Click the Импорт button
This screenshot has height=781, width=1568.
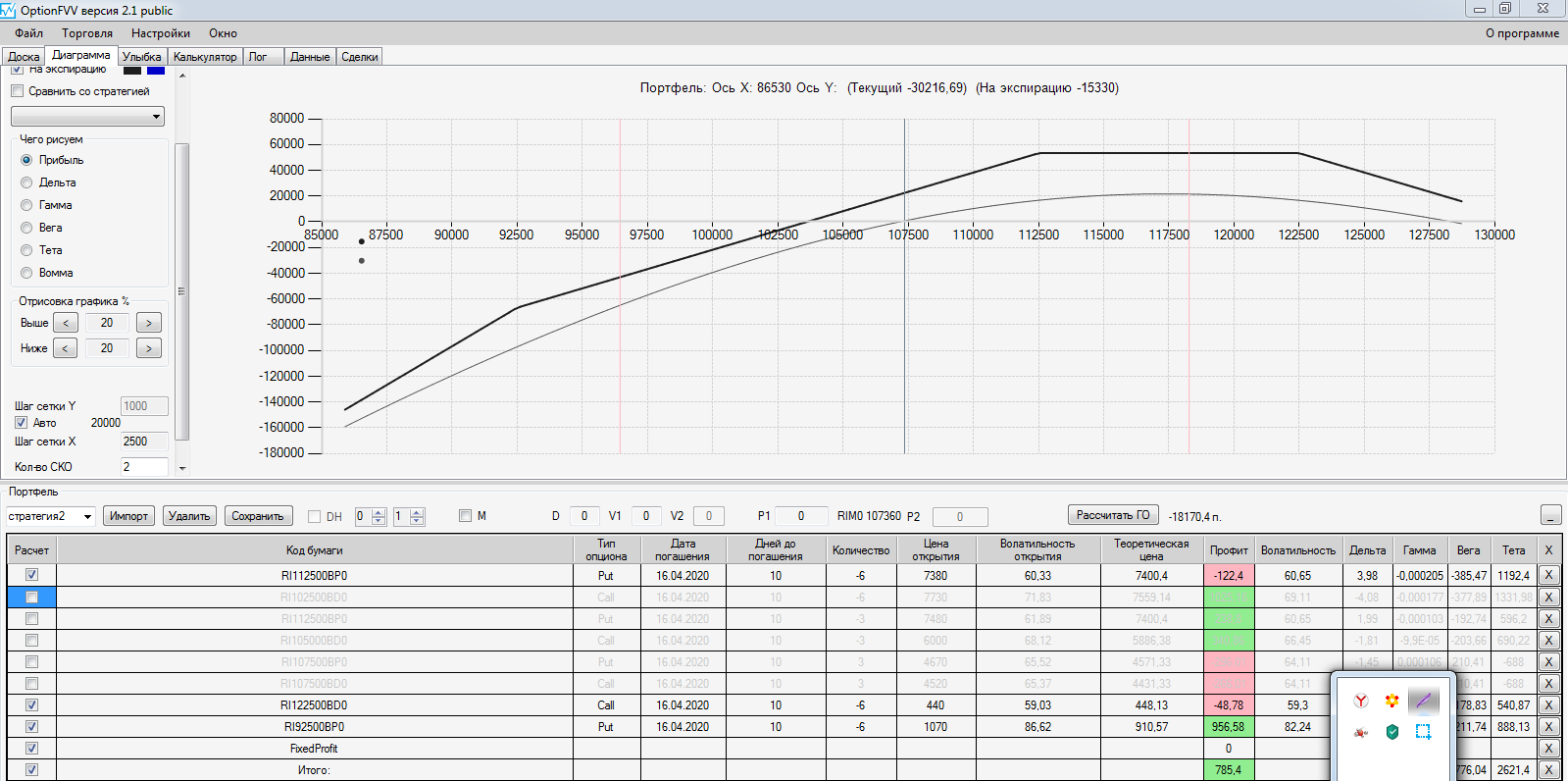(128, 516)
